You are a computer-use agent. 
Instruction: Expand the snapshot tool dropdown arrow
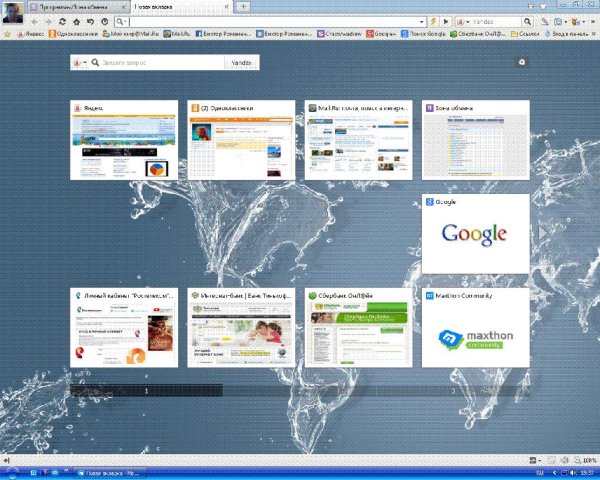[565, 22]
